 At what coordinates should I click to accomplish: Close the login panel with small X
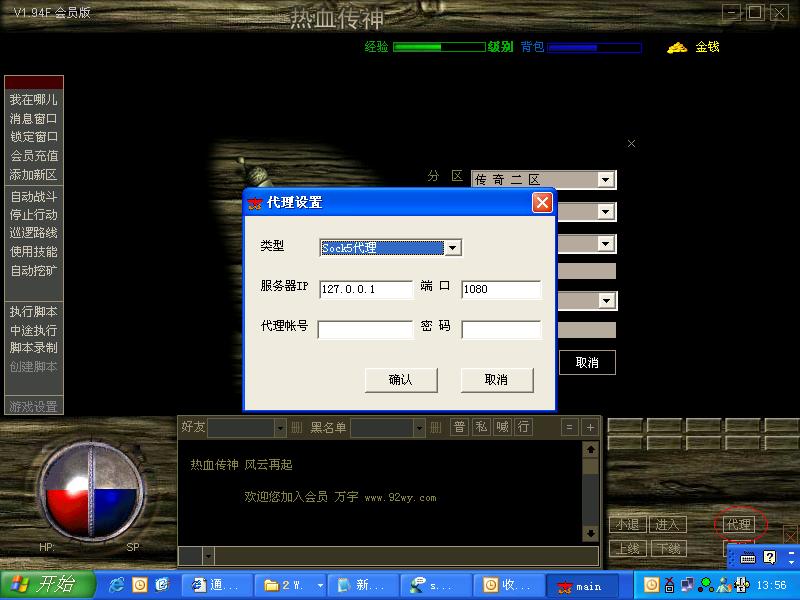(631, 143)
